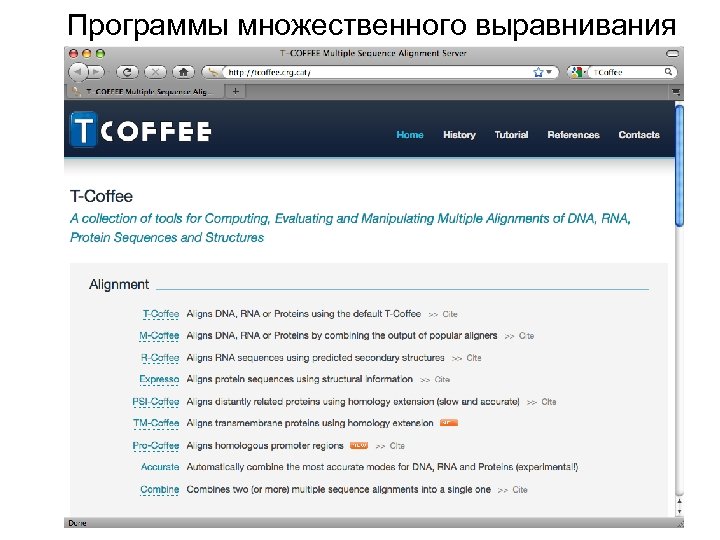Click the orange New badge on Pro-Coffee row
The image size is (720, 540).
pyautogui.click(x=359, y=445)
